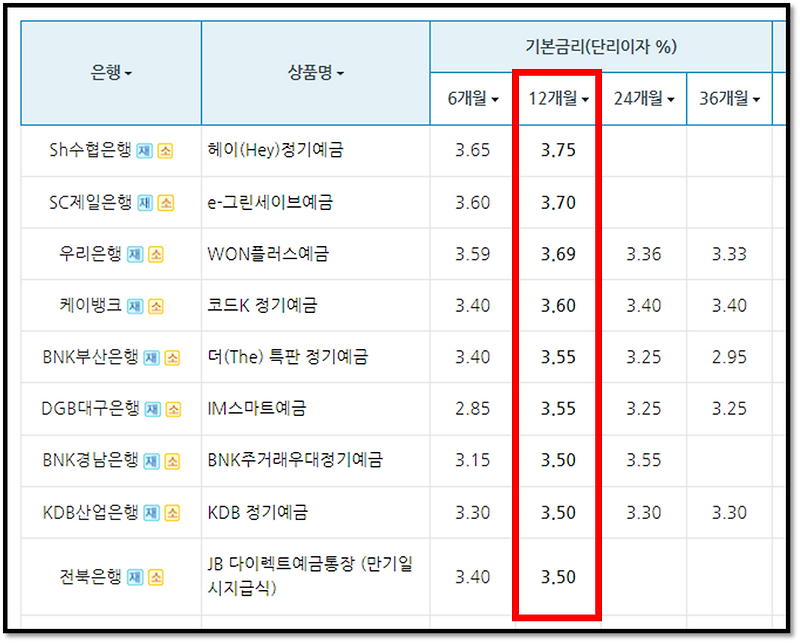Click the BNK부산은행 bank name
This screenshot has height=643, width=800.
click(90, 357)
